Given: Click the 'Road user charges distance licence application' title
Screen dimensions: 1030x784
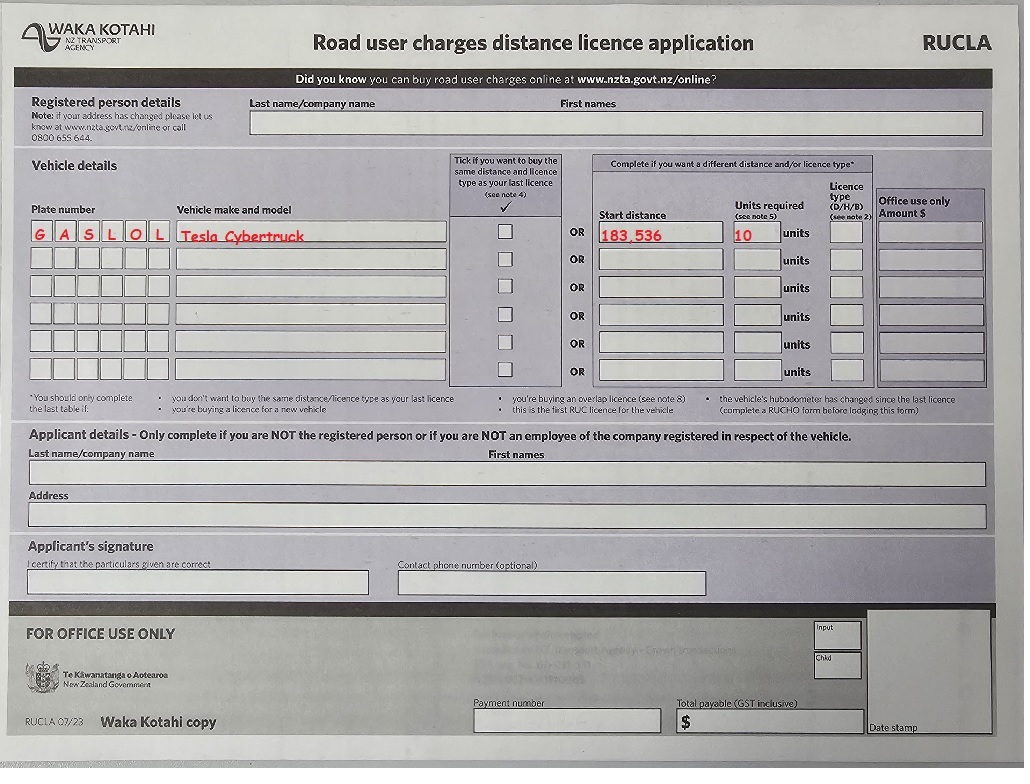Looking at the screenshot, I should pyautogui.click(x=533, y=43).
